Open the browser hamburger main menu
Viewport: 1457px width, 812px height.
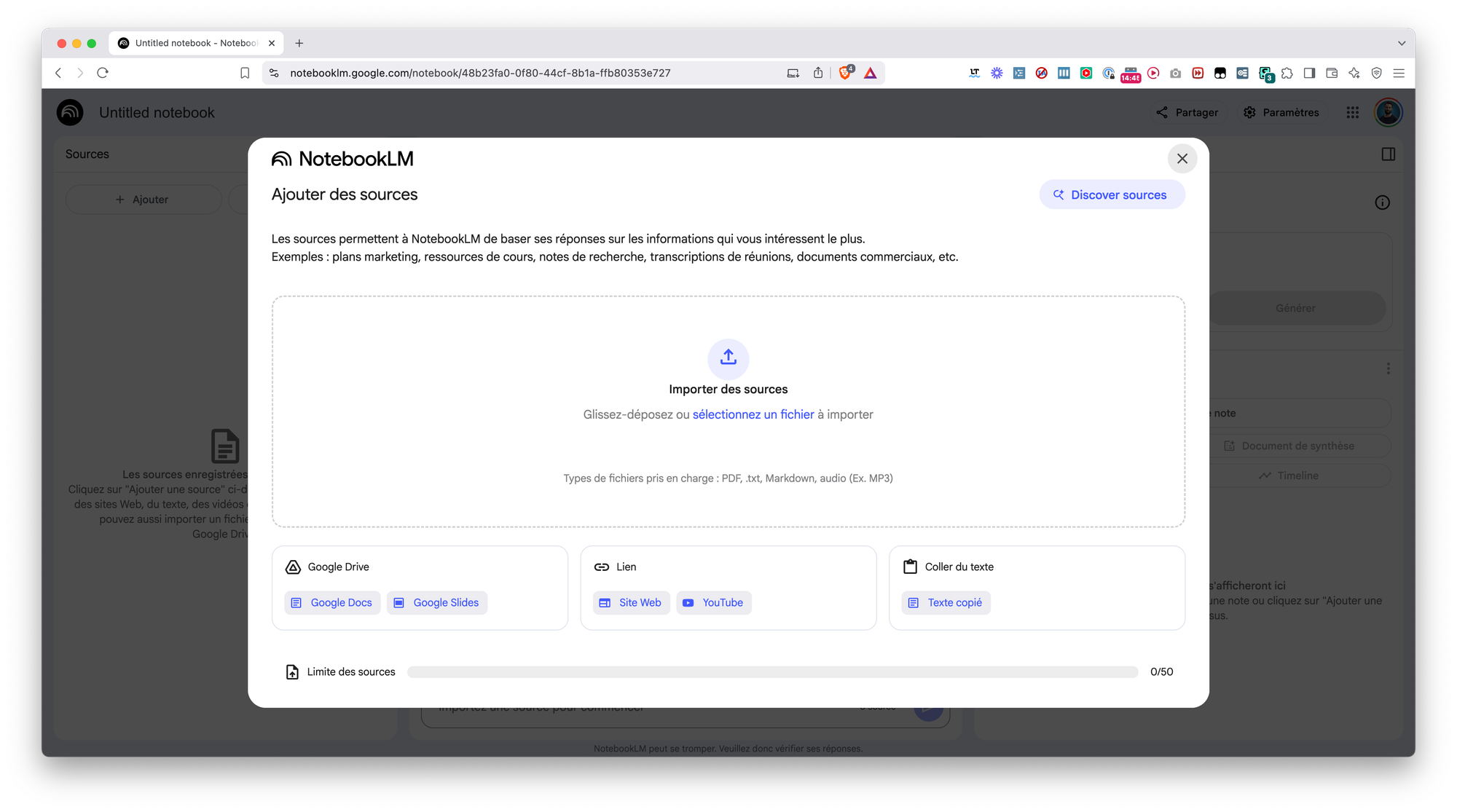coord(1399,73)
